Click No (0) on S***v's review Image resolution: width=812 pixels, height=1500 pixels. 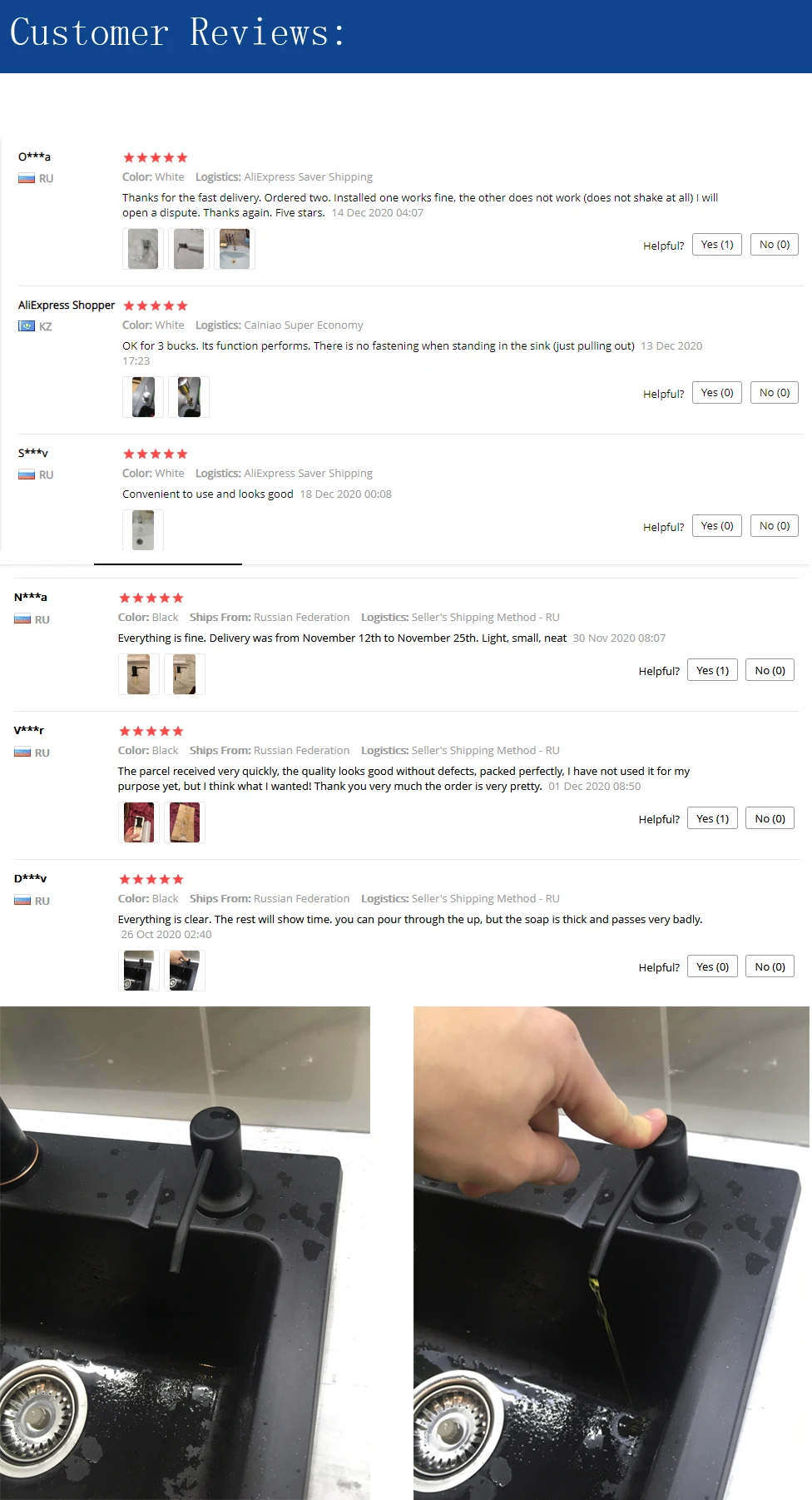[x=775, y=526]
